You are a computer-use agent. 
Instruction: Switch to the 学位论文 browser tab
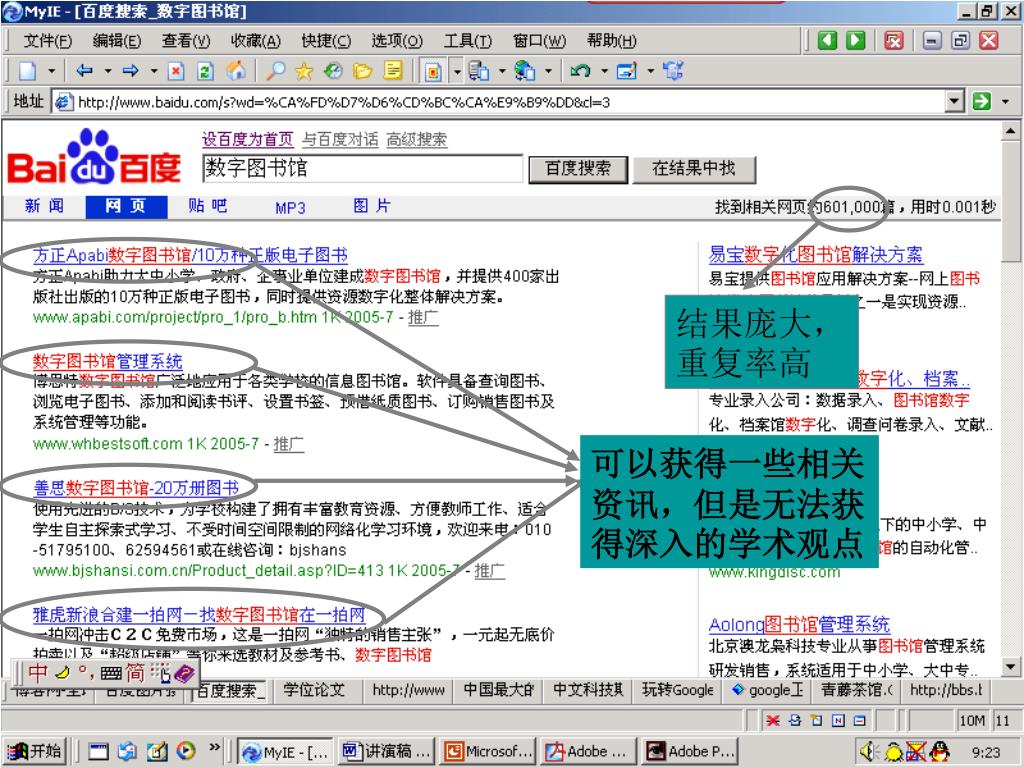[314, 690]
